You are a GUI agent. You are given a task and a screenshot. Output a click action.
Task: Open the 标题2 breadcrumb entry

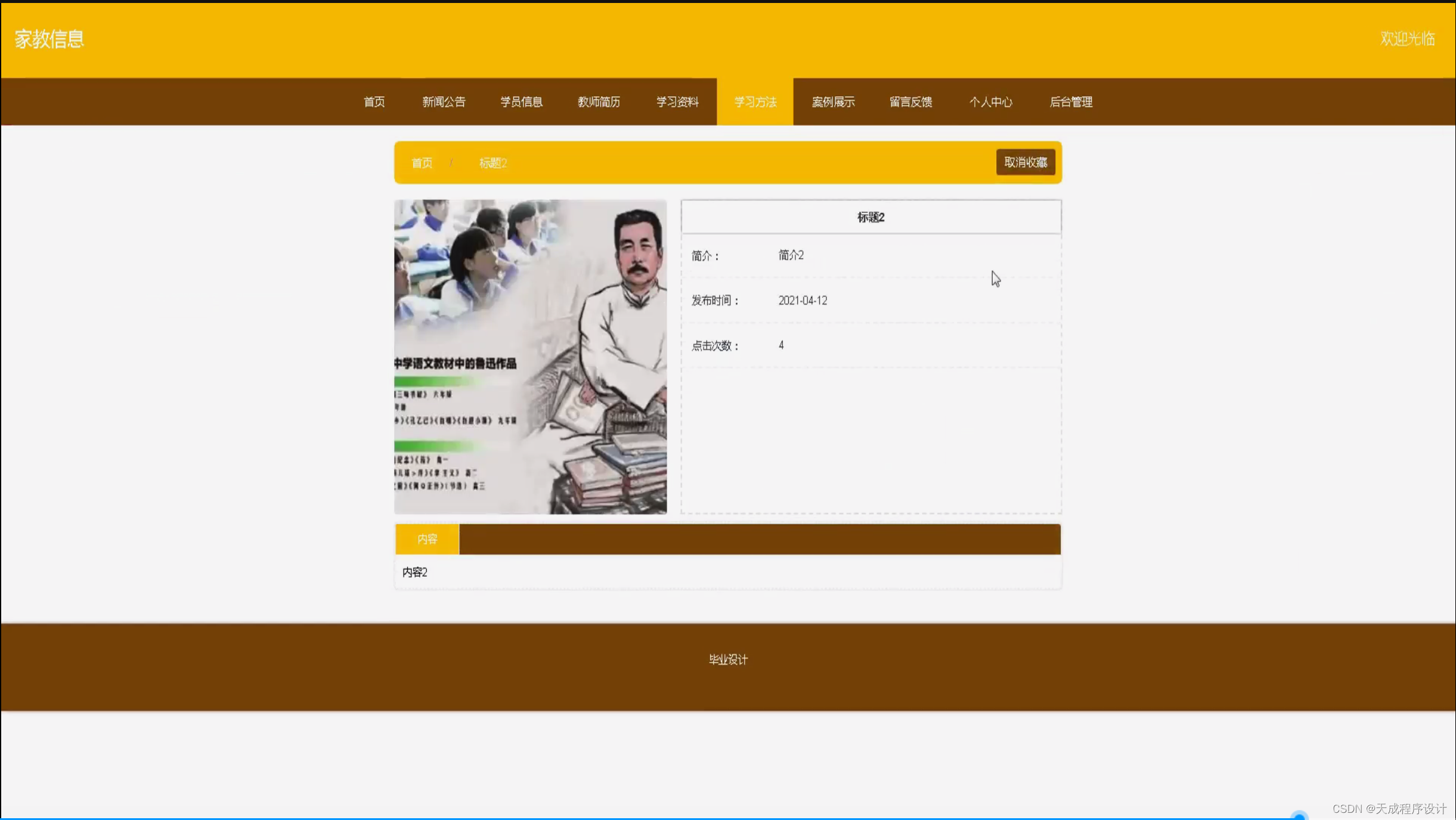point(492,163)
